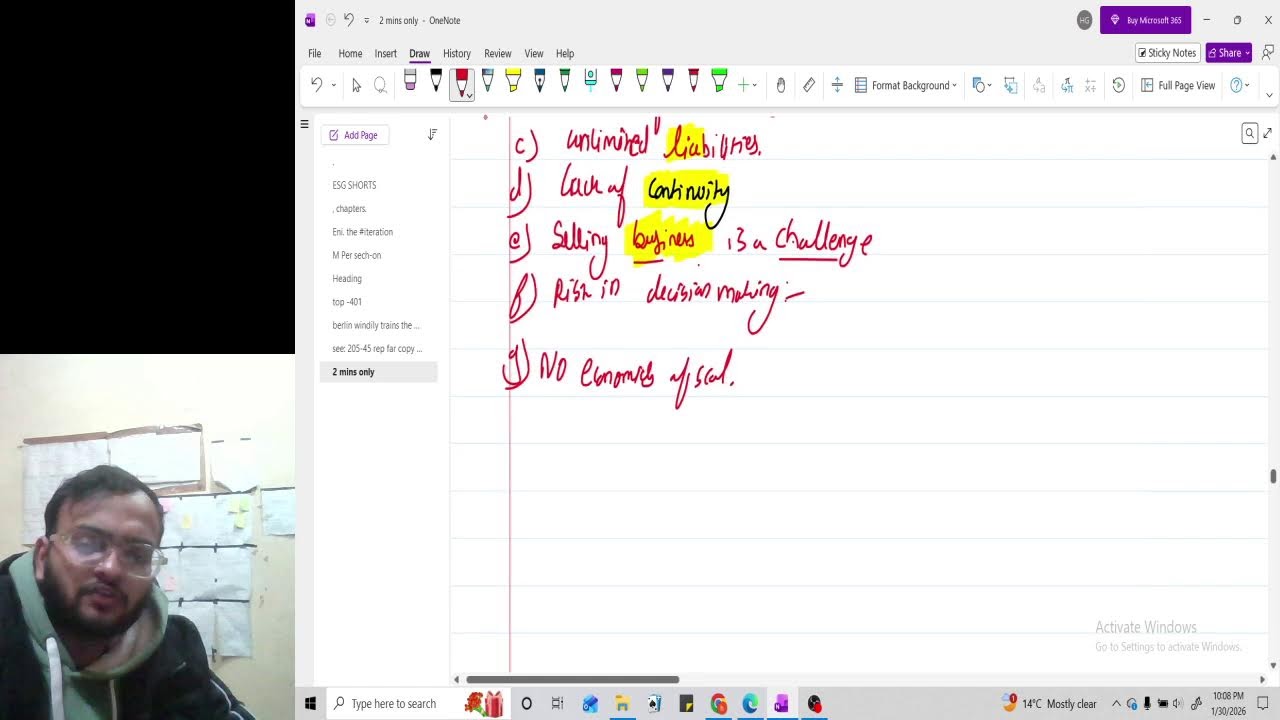Click the vertical scrollbar thumb
The image size is (1280, 720).
[x=1273, y=476]
